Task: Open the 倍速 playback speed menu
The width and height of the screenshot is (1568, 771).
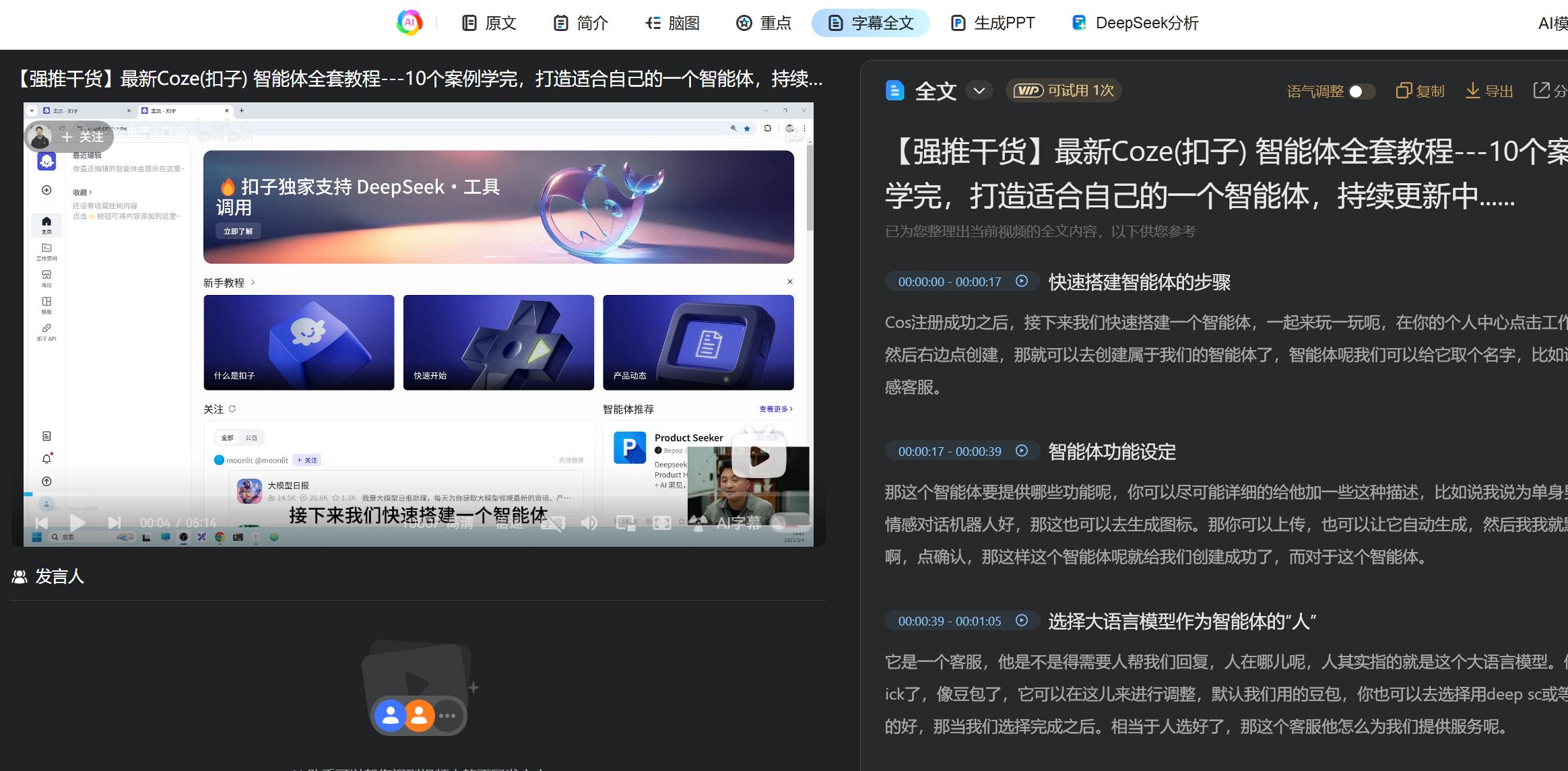Action: pos(509,523)
